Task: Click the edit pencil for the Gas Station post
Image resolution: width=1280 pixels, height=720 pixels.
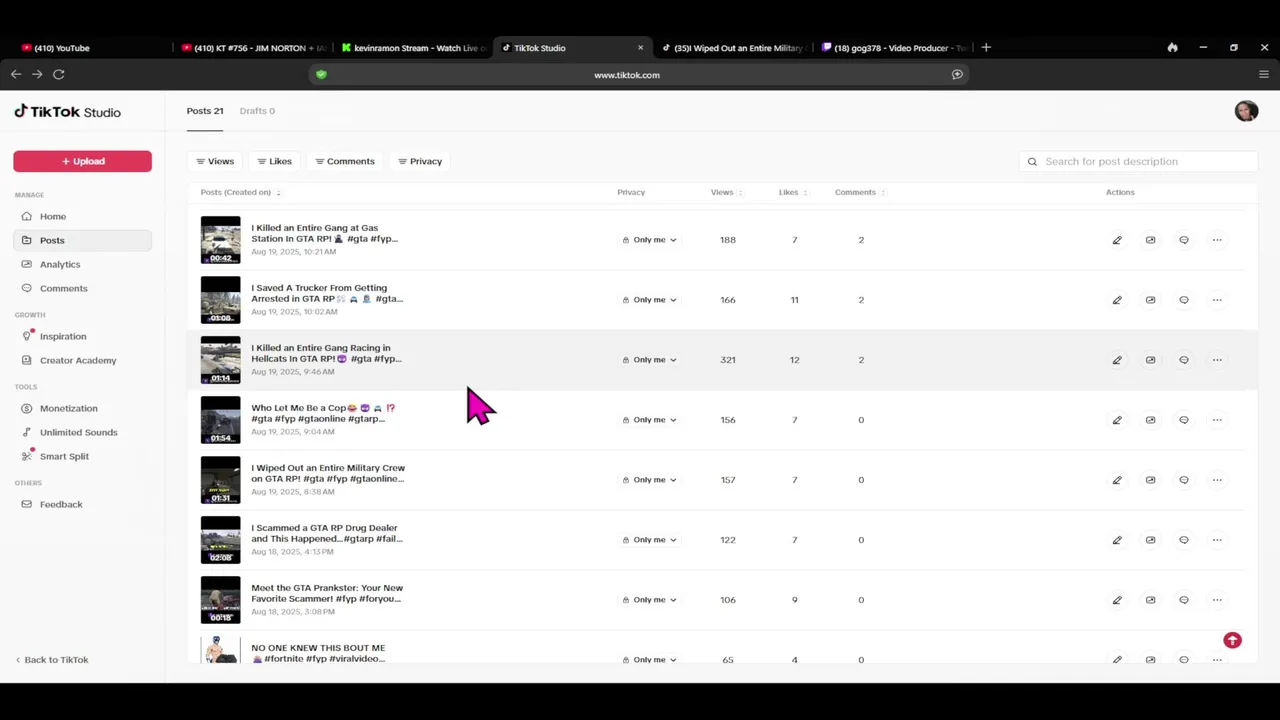Action: 1117,240
